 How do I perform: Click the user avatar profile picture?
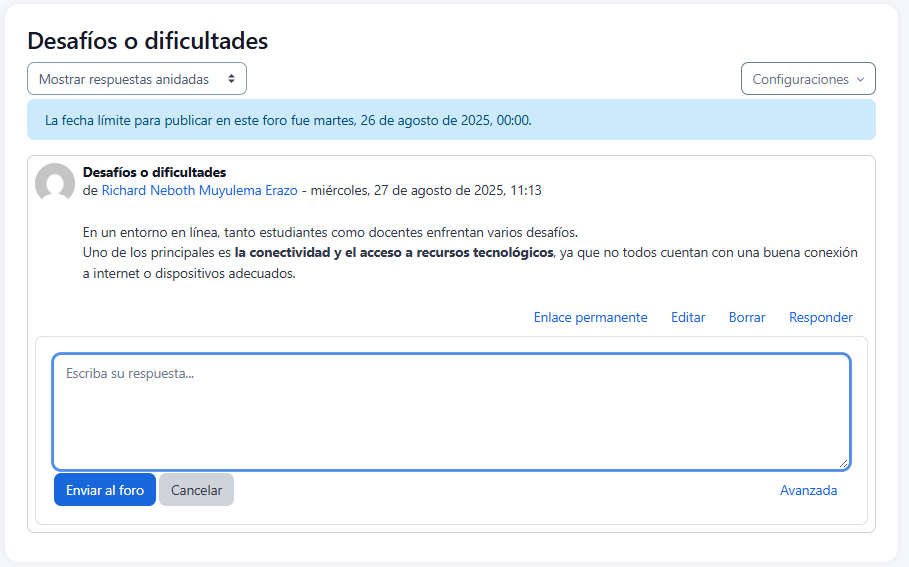tap(55, 183)
